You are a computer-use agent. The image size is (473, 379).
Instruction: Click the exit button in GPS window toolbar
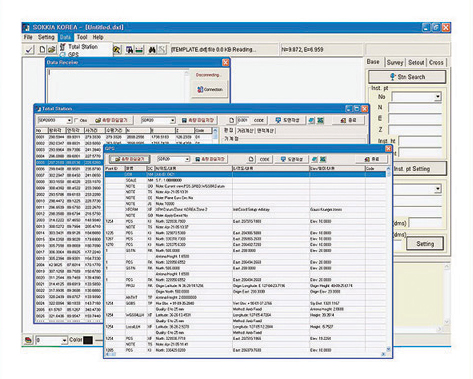tap(372, 159)
